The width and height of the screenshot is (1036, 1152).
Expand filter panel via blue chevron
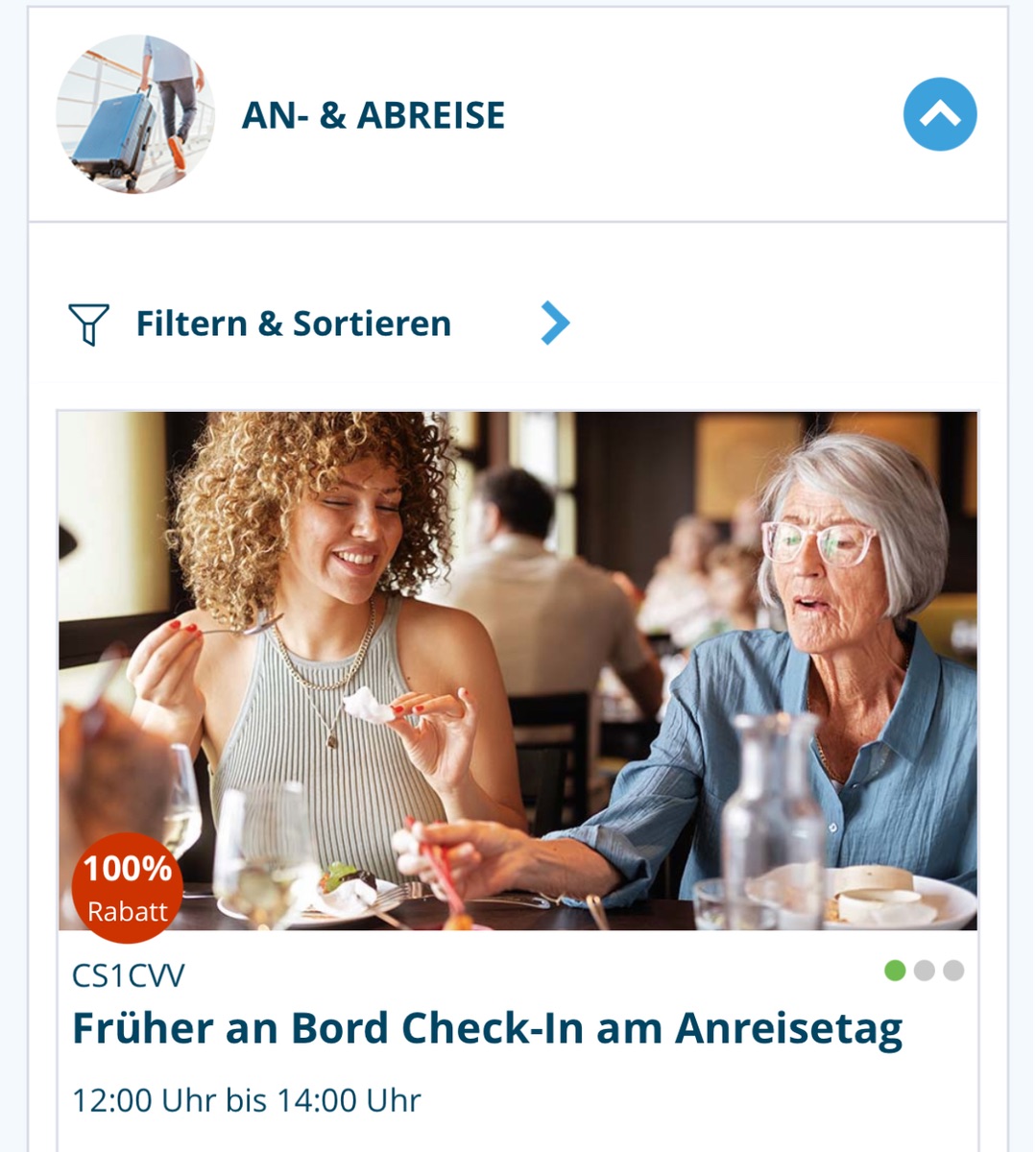556,324
